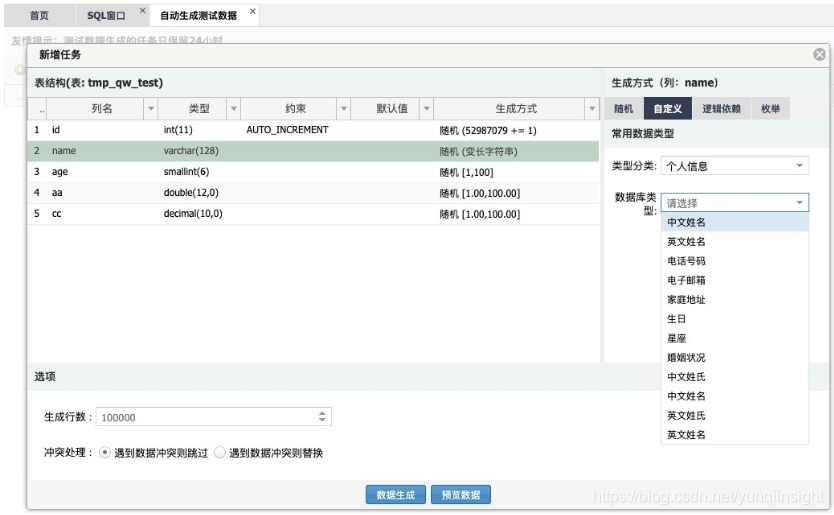834x515 pixels.
Task: Close the SQL窗口 tab via its X
Action: pos(143,11)
